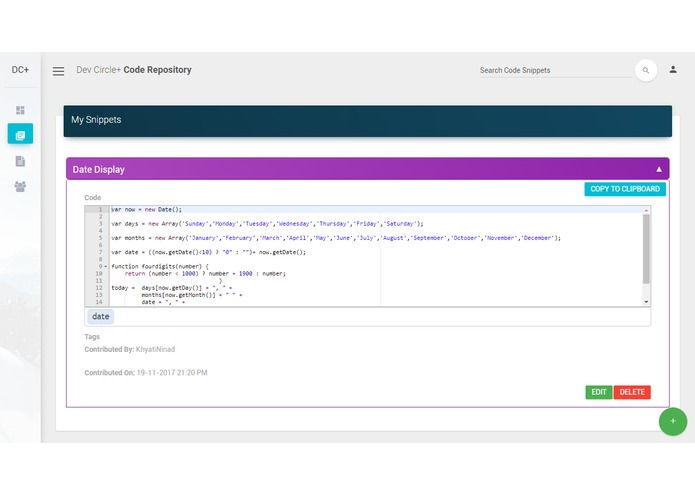695x494 pixels.
Task: Click the code editor vertical scrollbar thumb
Action: pos(646,249)
